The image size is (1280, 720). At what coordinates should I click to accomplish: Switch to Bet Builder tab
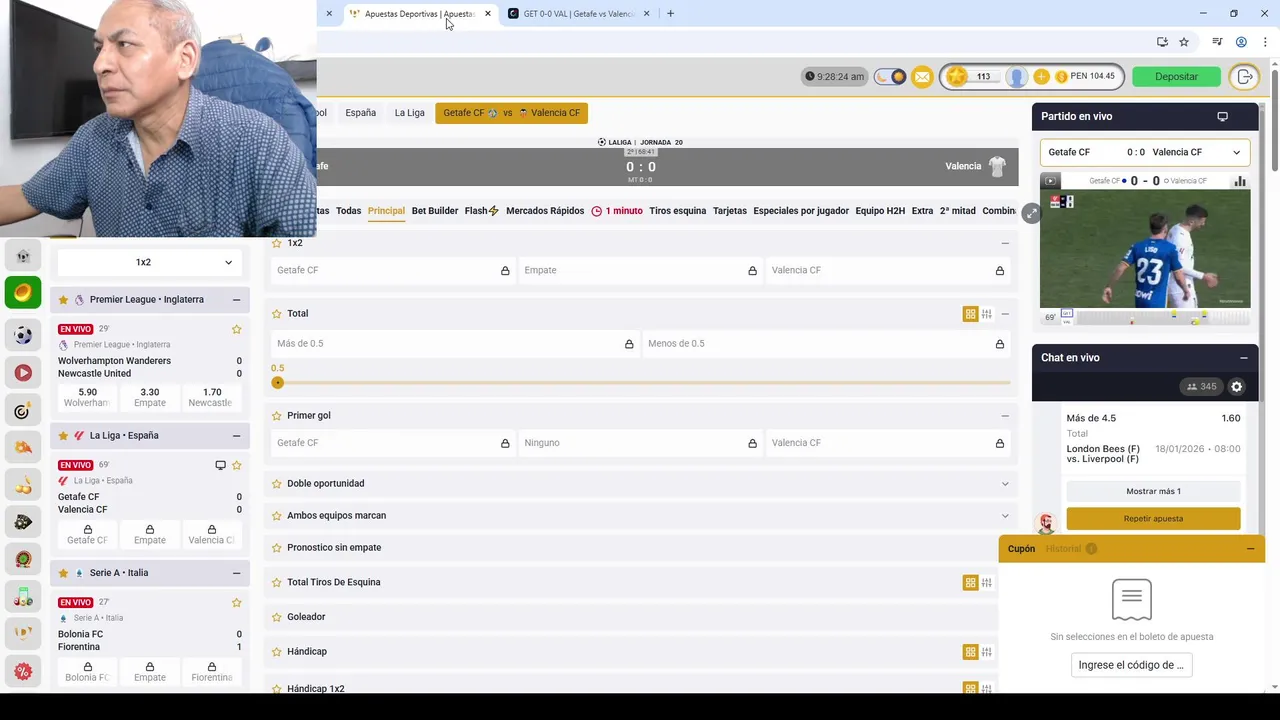tap(435, 211)
